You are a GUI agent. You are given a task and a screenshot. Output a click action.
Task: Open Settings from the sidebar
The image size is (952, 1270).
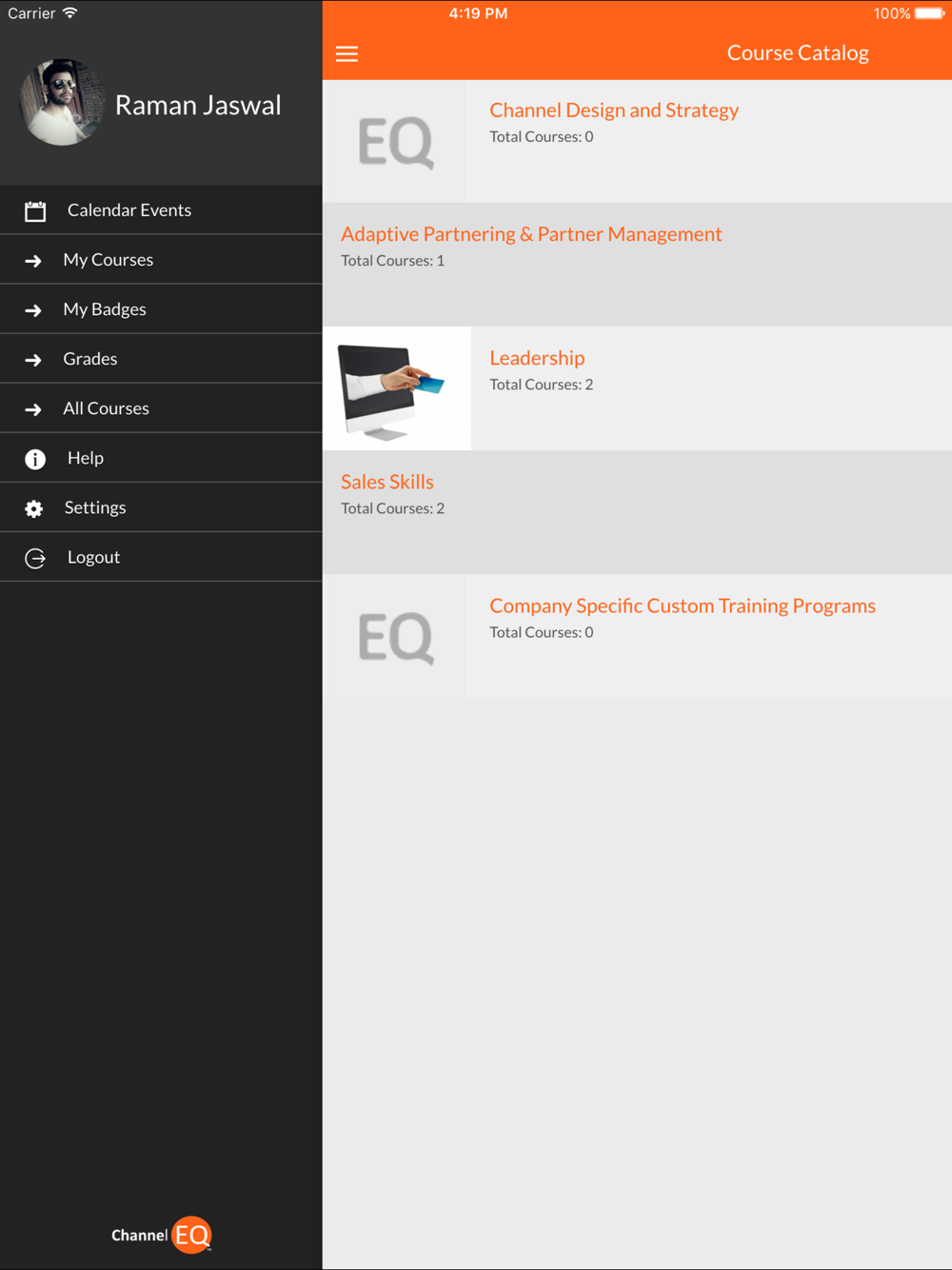click(x=161, y=507)
